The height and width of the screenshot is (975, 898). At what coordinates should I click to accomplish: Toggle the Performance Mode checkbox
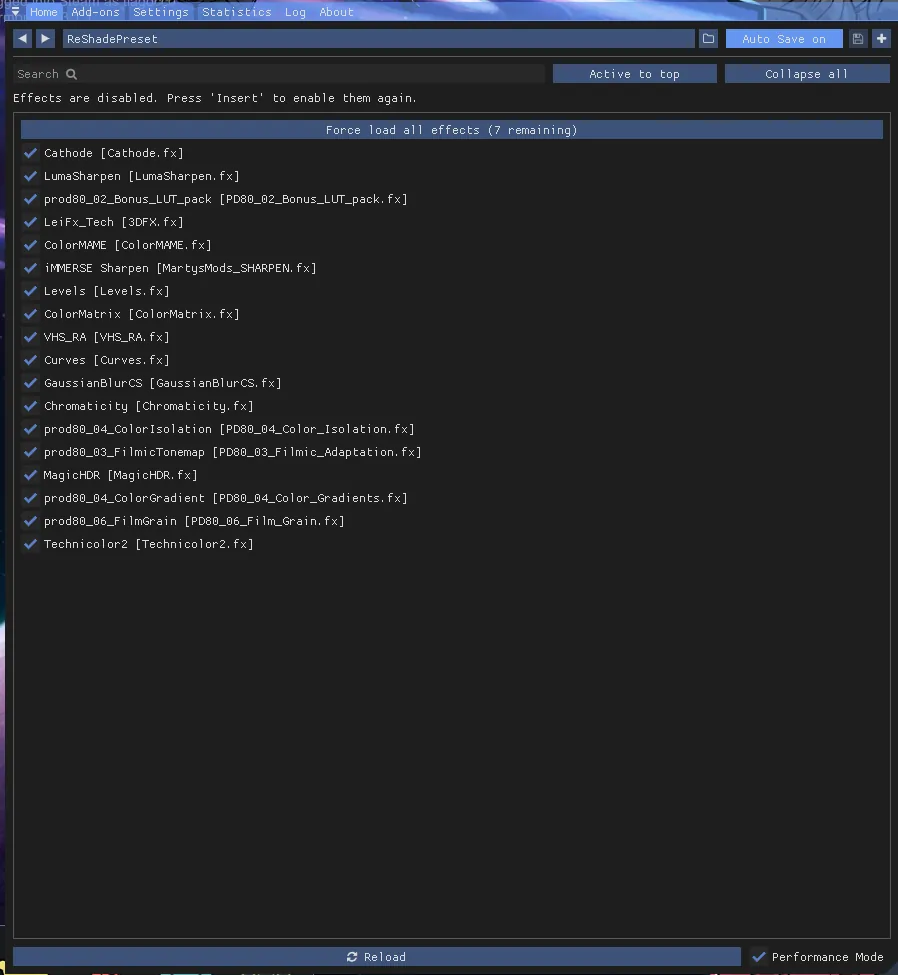click(759, 957)
